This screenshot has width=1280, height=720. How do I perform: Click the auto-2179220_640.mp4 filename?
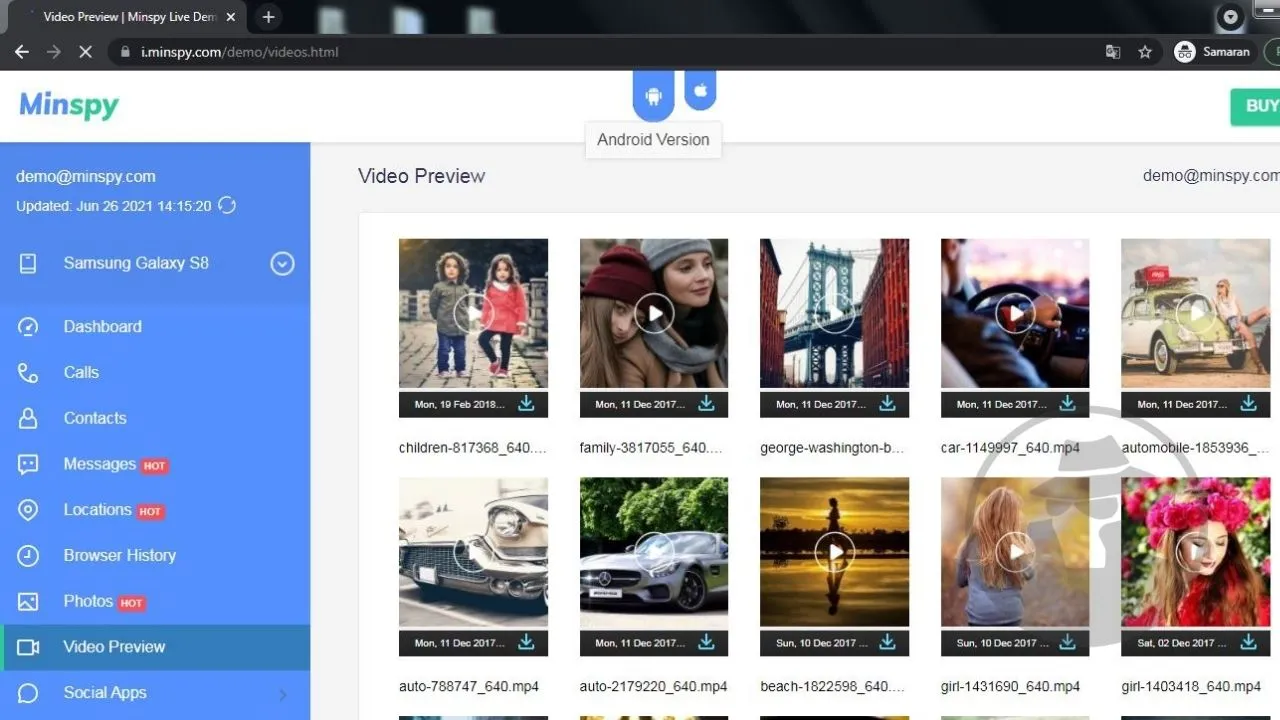653,687
